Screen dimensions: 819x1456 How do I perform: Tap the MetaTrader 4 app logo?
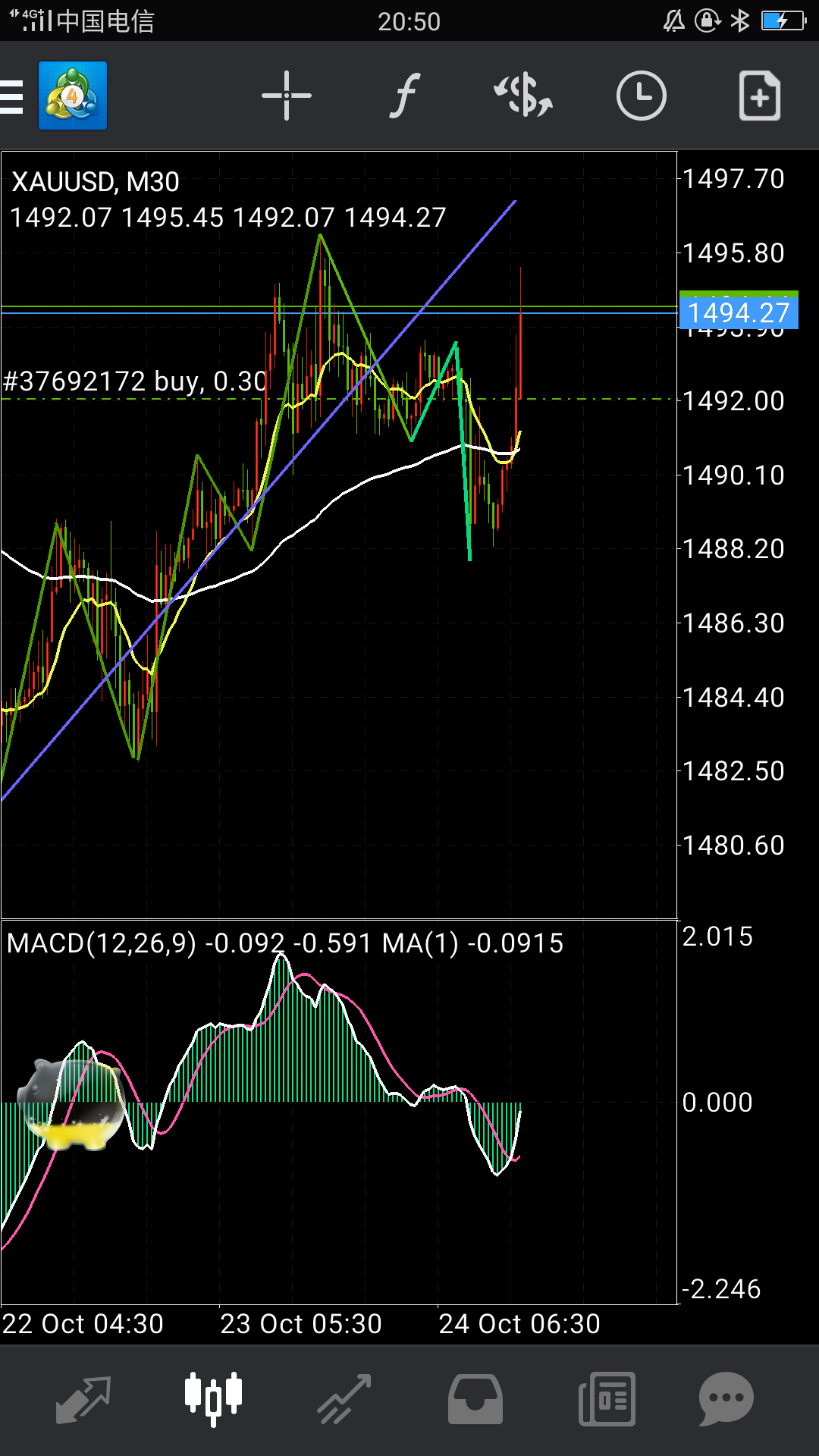tap(73, 96)
